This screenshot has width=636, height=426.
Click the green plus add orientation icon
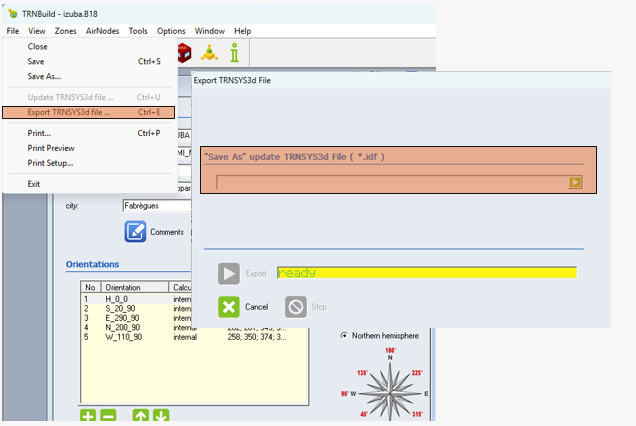tap(88, 417)
